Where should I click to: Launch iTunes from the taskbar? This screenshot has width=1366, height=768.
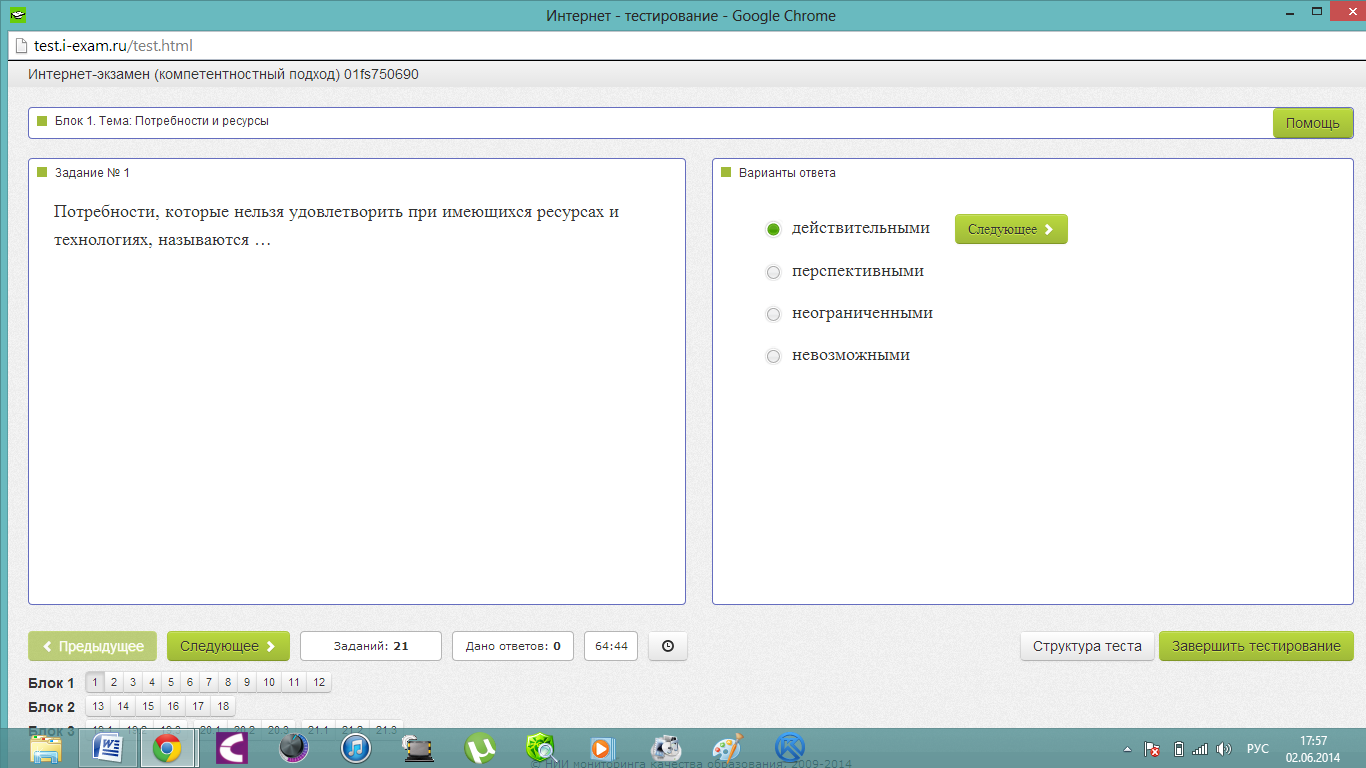click(356, 748)
